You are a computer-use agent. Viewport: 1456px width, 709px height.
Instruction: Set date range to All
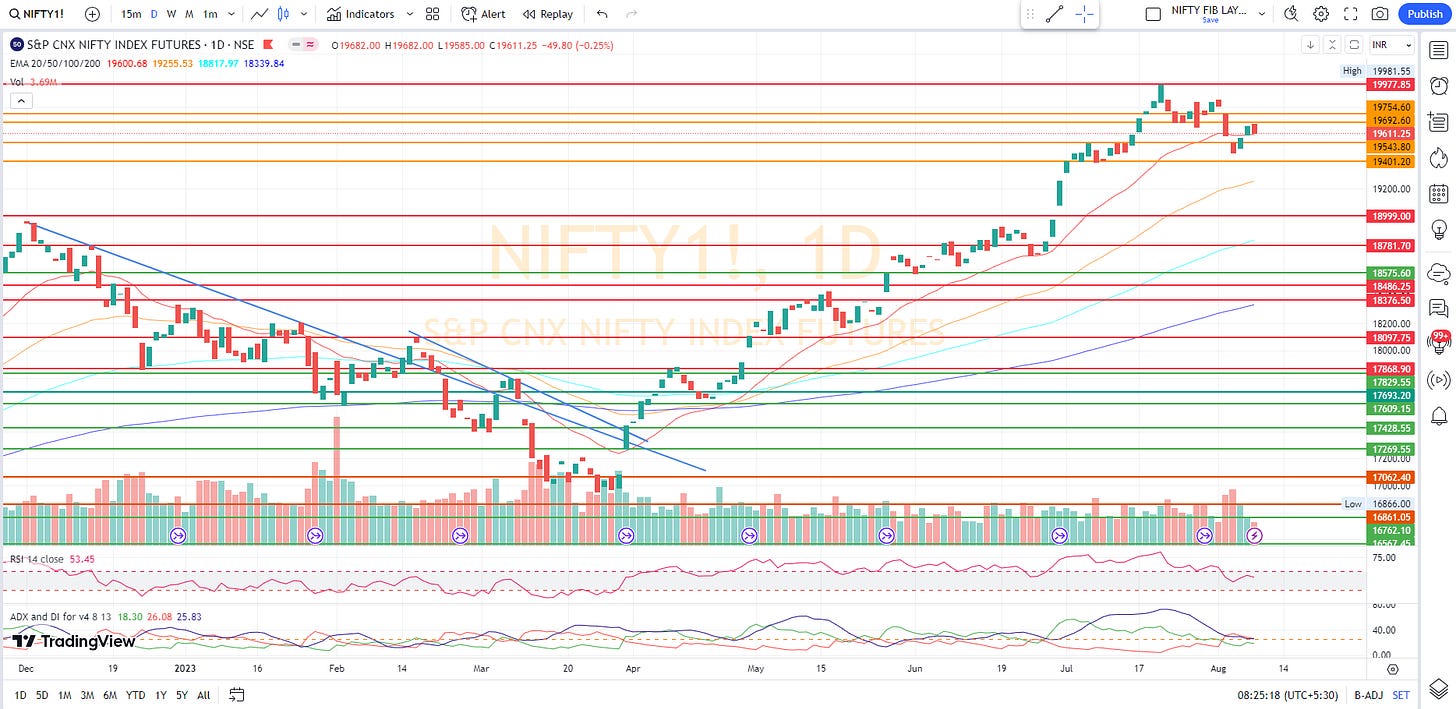[x=204, y=694]
